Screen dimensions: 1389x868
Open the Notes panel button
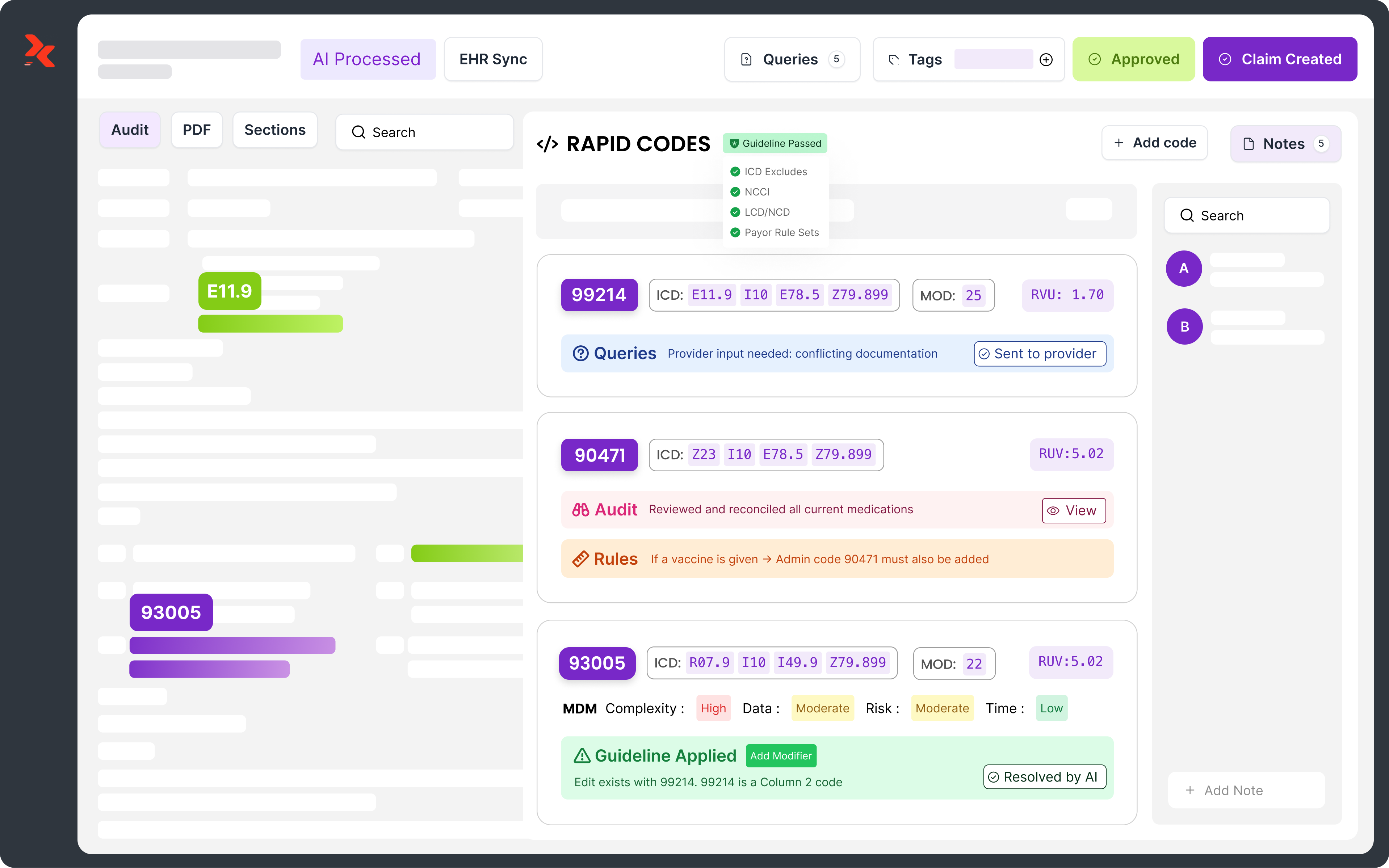tap(1285, 144)
